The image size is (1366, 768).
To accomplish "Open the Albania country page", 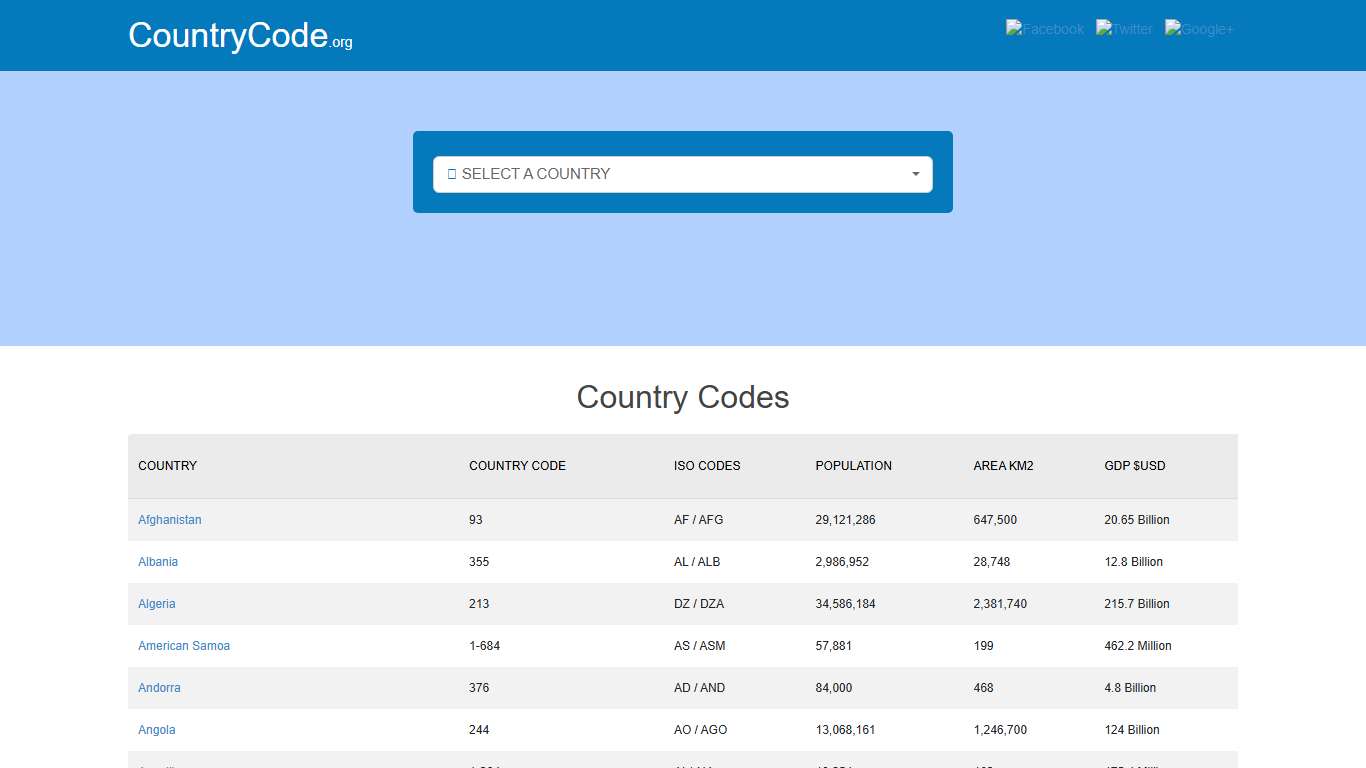I will click(x=157, y=562).
